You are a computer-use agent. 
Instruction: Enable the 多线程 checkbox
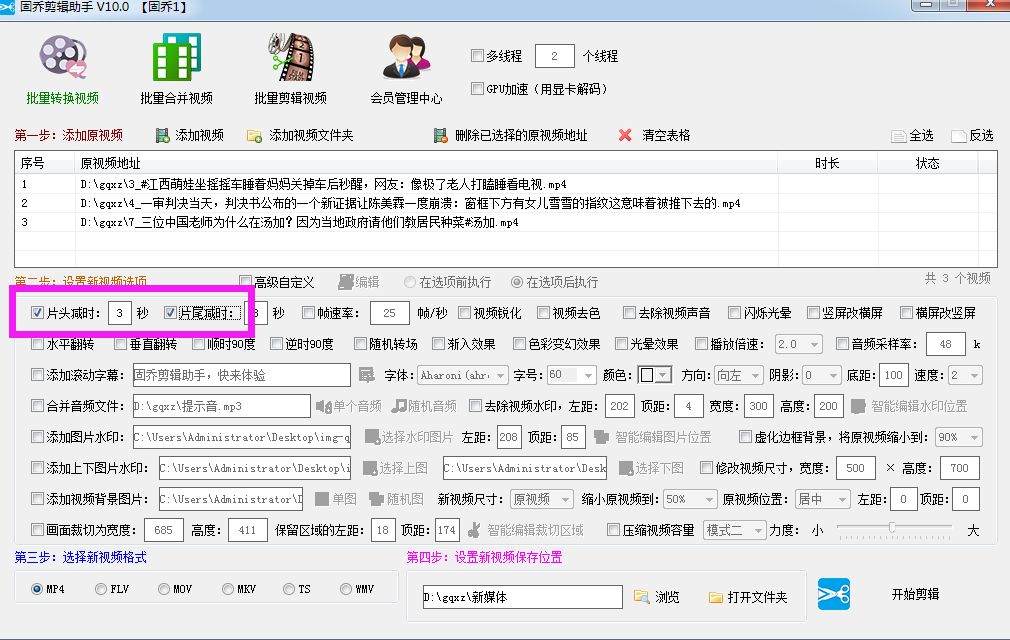click(x=477, y=56)
